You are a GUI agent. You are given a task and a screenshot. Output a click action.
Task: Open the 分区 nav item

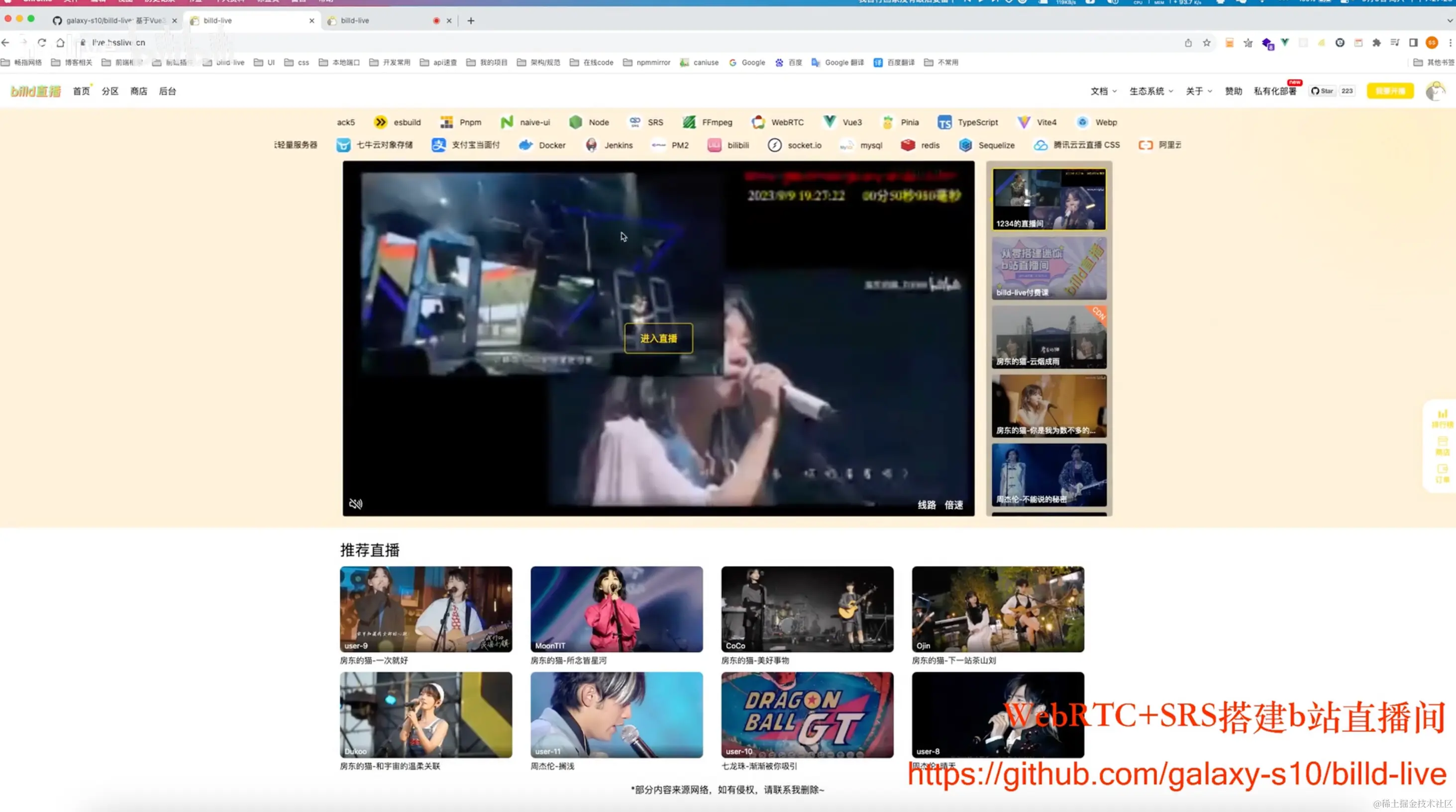tap(110, 91)
